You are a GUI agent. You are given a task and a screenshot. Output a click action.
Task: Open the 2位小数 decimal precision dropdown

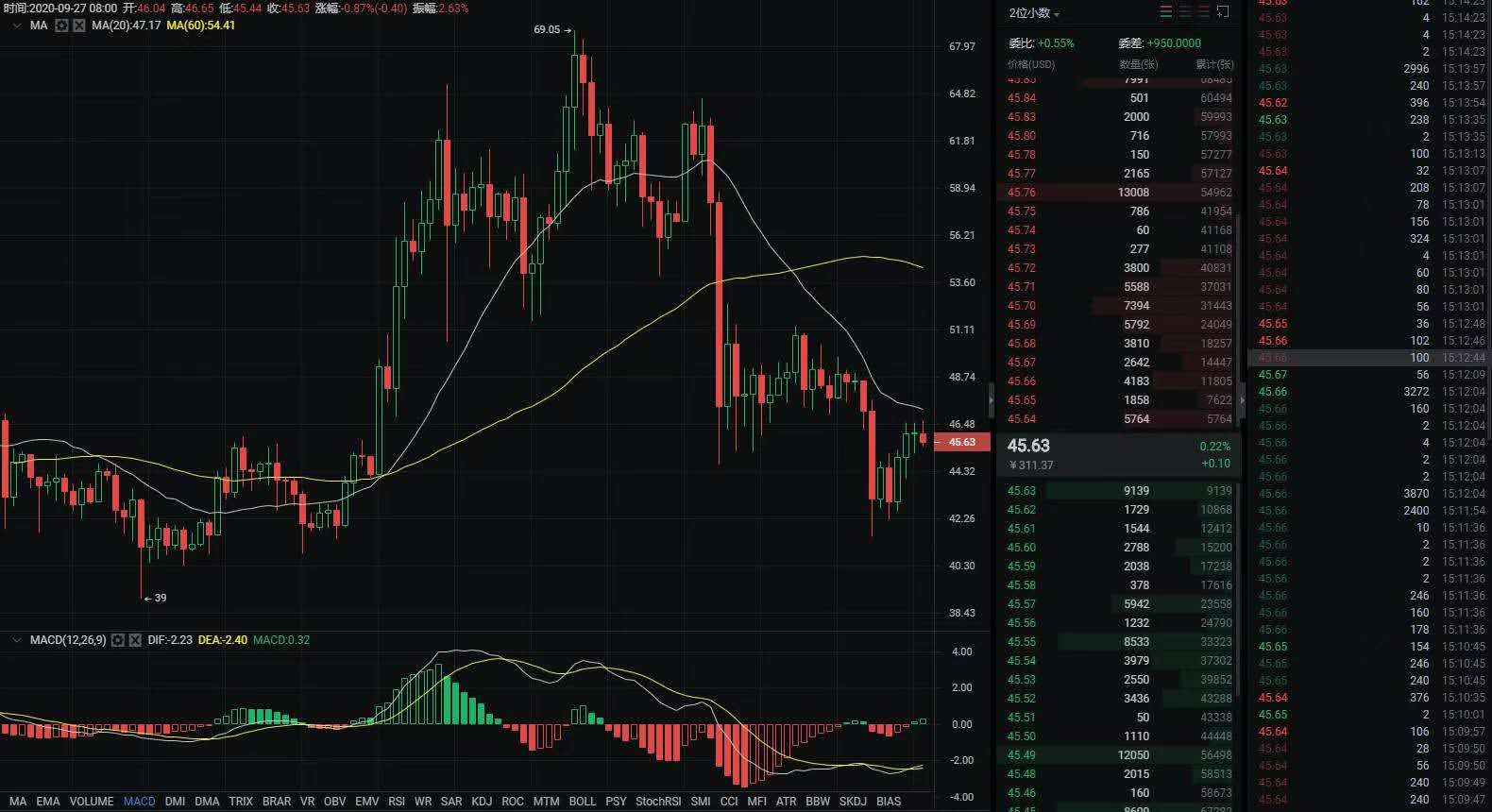(1034, 13)
